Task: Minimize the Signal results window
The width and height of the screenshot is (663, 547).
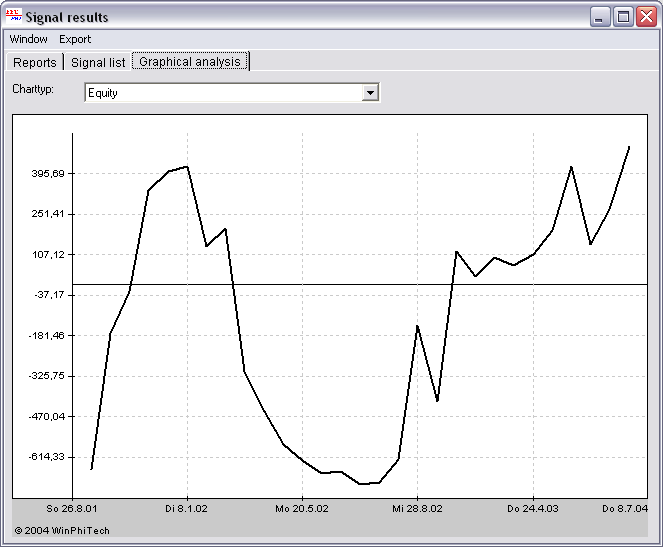Action: [600, 17]
